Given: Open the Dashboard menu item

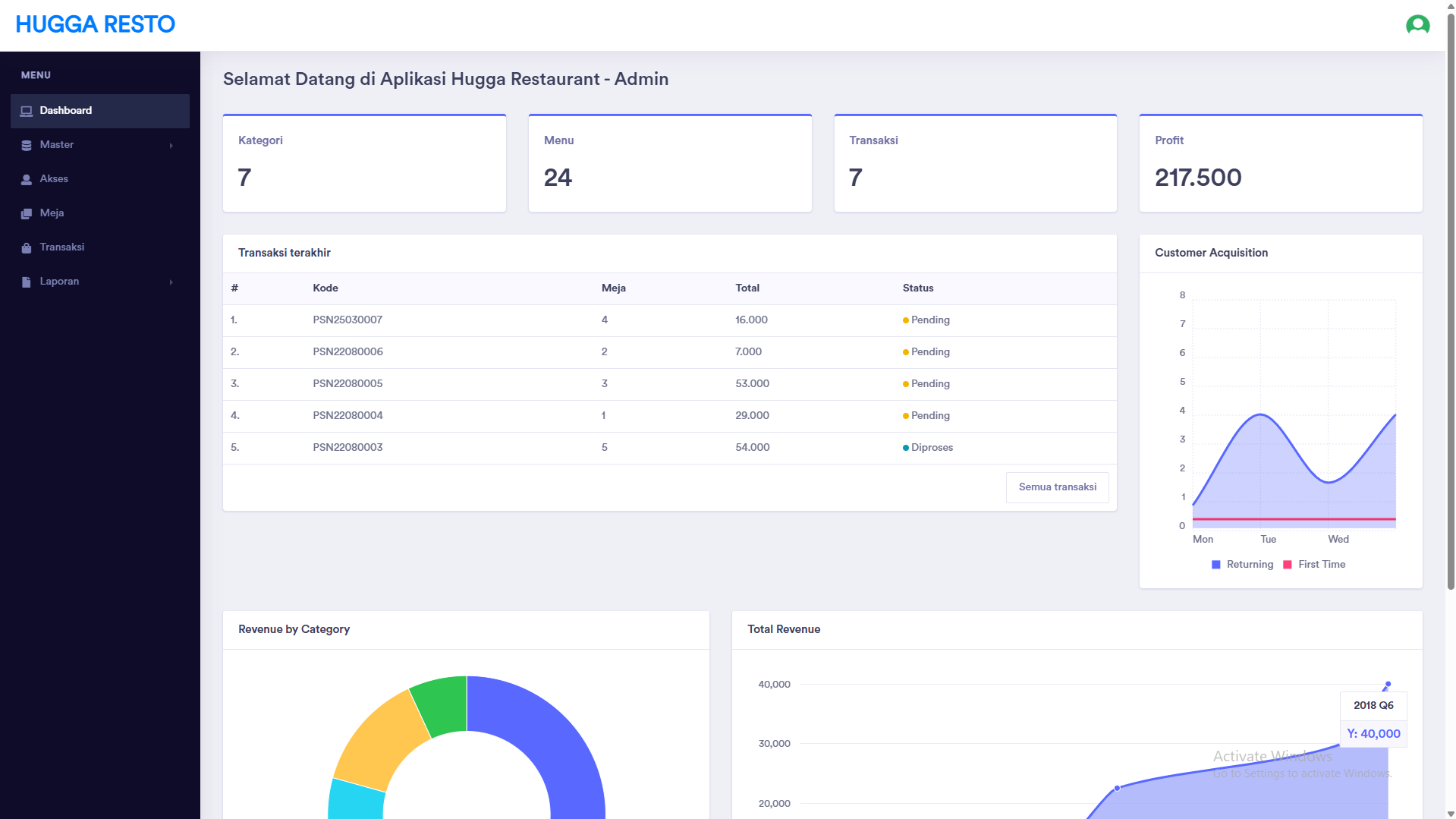Looking at the screenshot, I should 100,111.
